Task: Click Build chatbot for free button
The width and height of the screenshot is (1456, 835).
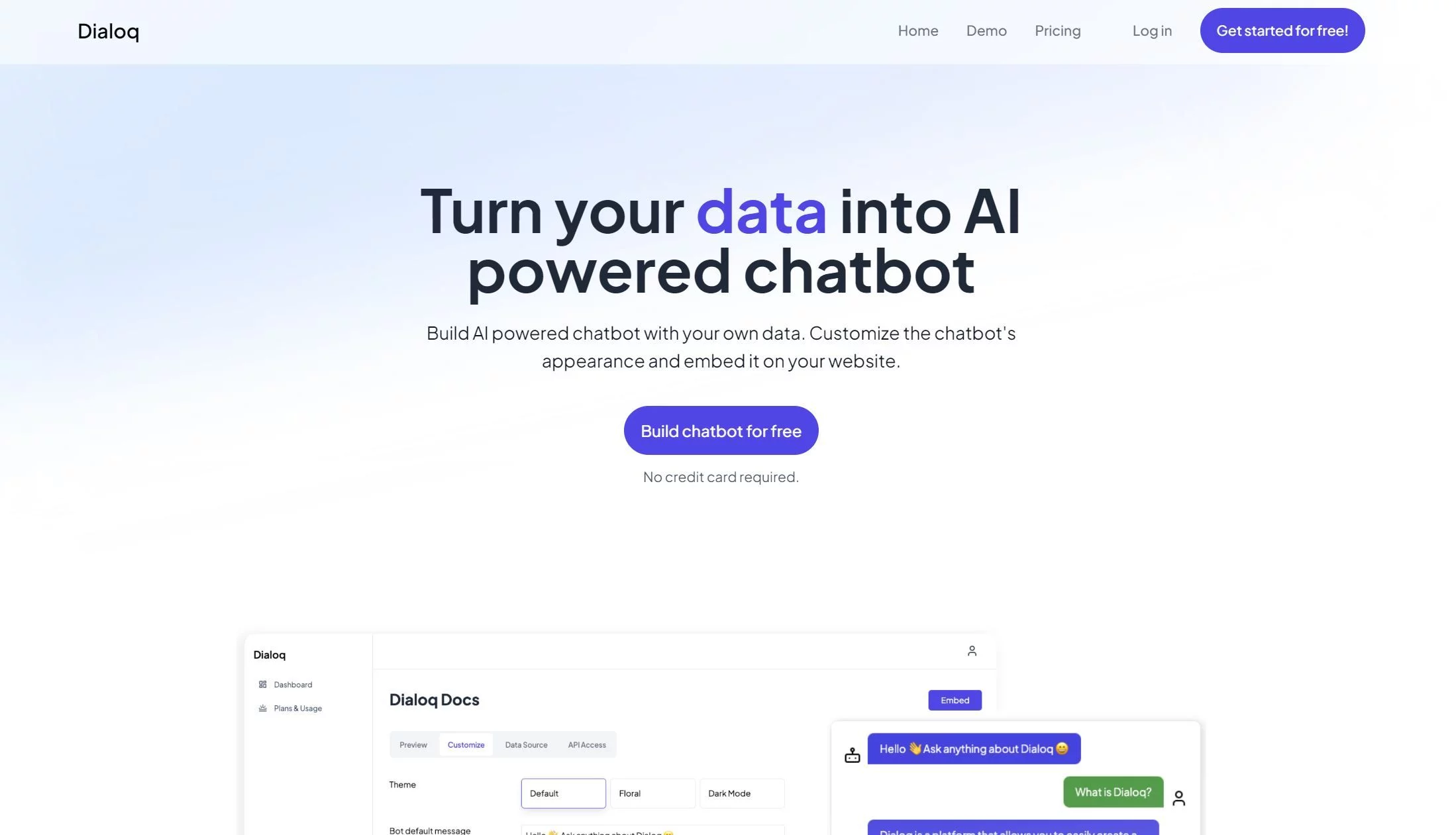Action: [720, 430]
